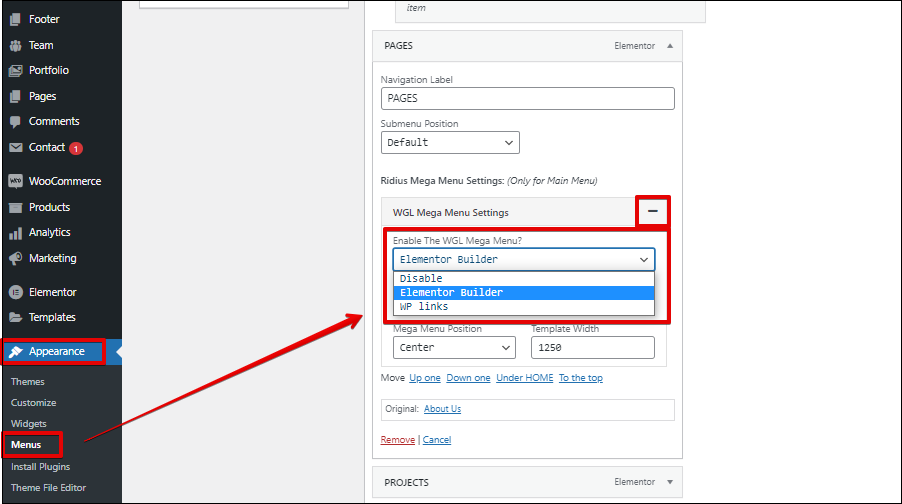The height and width of the screenshot is (504, 902).
Task: Click the Portfolio image icon
Action: [x=16, y=71]
